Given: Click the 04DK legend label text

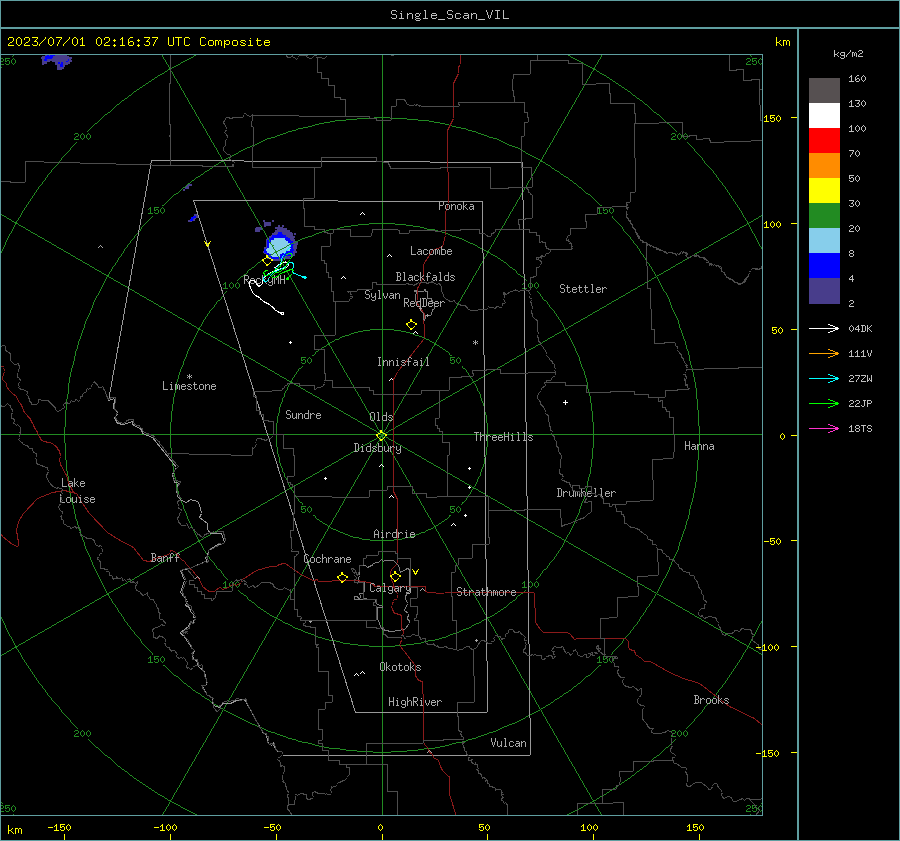Looking at the screenshot, I should tap(860, 329).
